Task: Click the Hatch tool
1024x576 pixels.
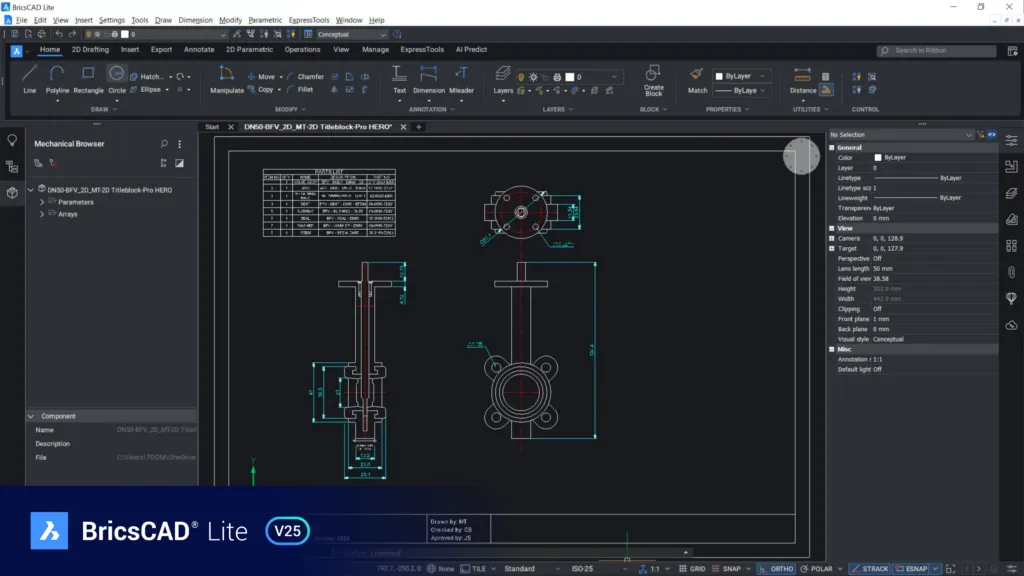Action: pyautogui.click(x=147, y=76)
